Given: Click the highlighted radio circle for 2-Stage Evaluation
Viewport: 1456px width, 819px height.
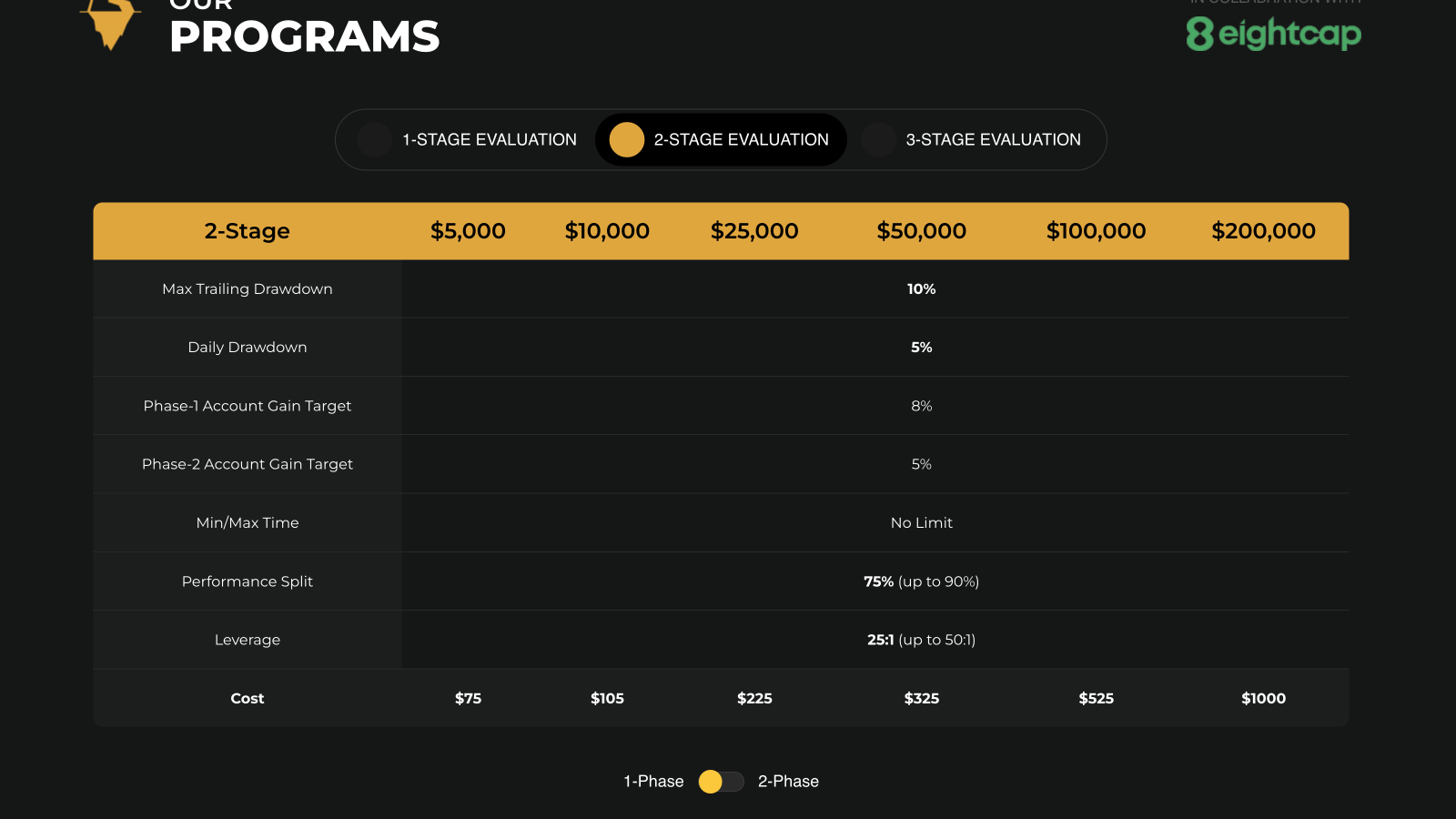Looking at the screenshot, I should coord(625,139).
